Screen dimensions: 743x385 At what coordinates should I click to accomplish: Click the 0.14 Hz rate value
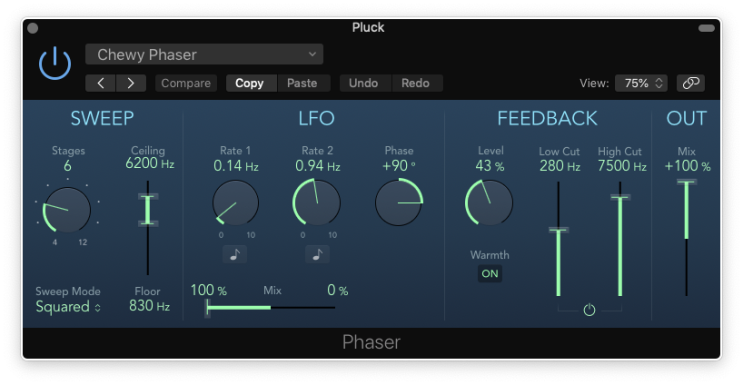[x=236, y=166]
